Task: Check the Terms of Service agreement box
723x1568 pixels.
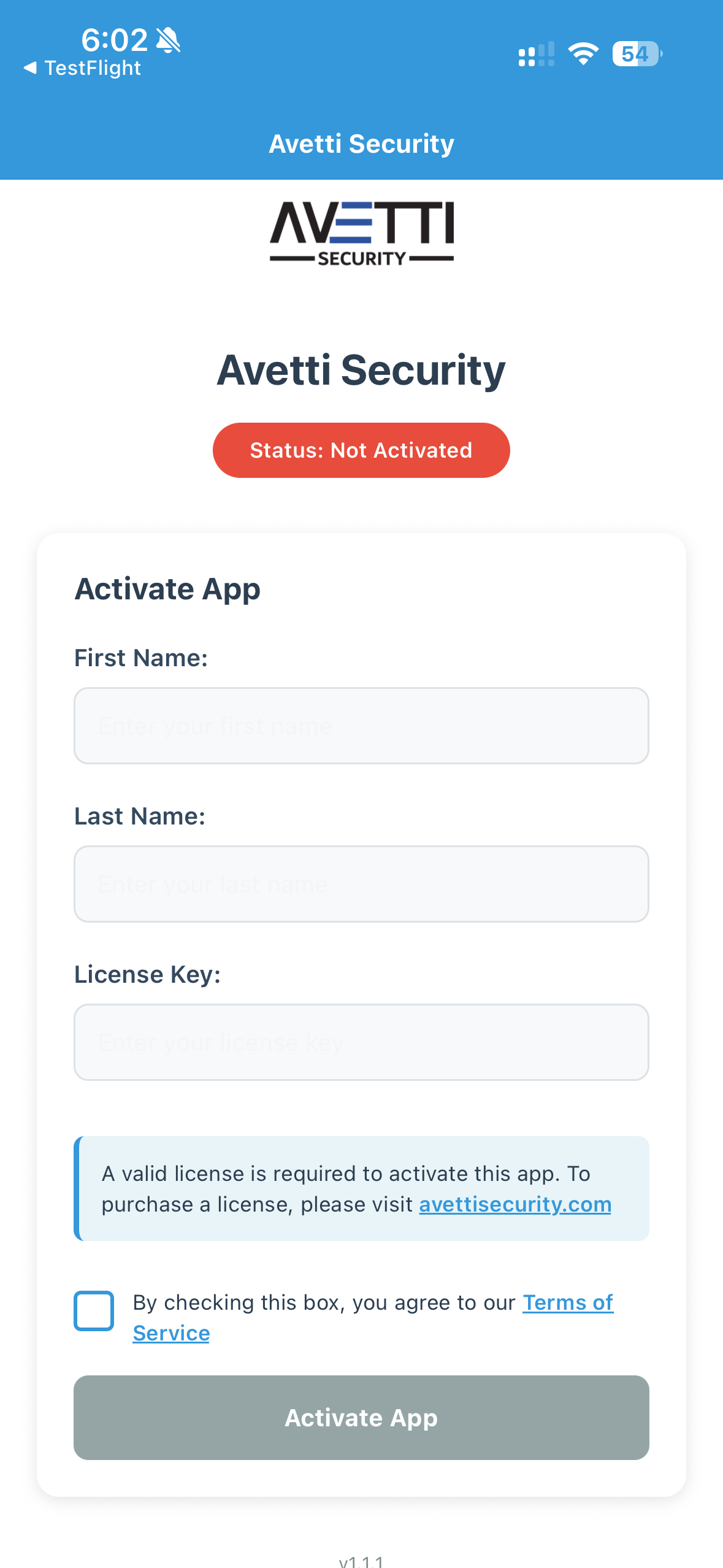Action: pos(94,1311)
